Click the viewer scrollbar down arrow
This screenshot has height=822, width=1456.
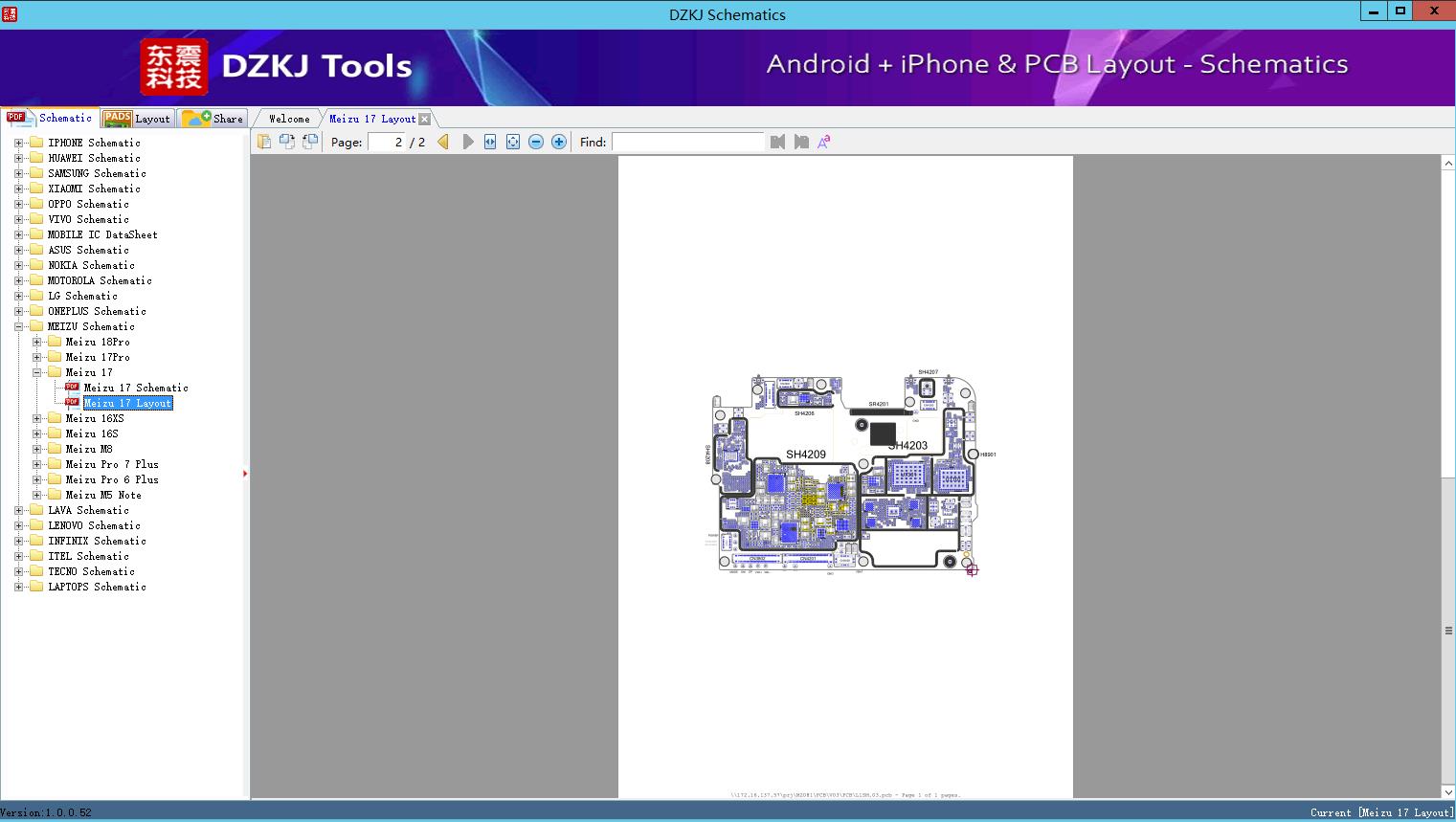1448,791
